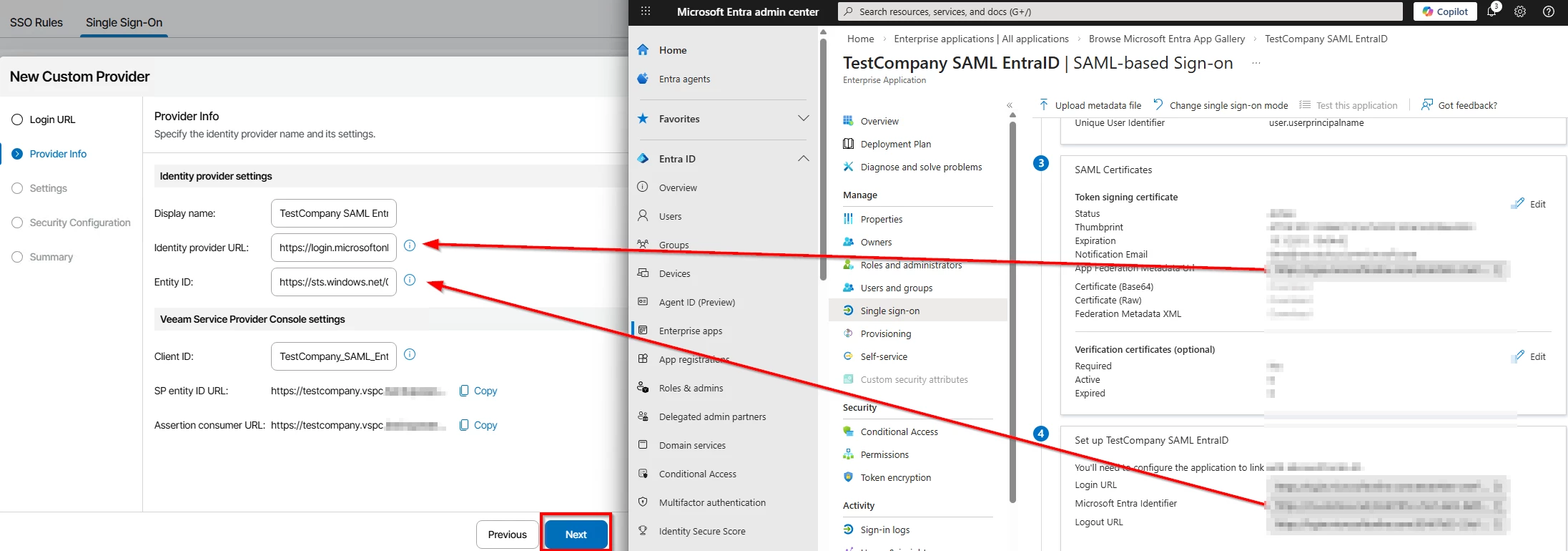Open Devices in Entra ID menu

tap(674, 273)
